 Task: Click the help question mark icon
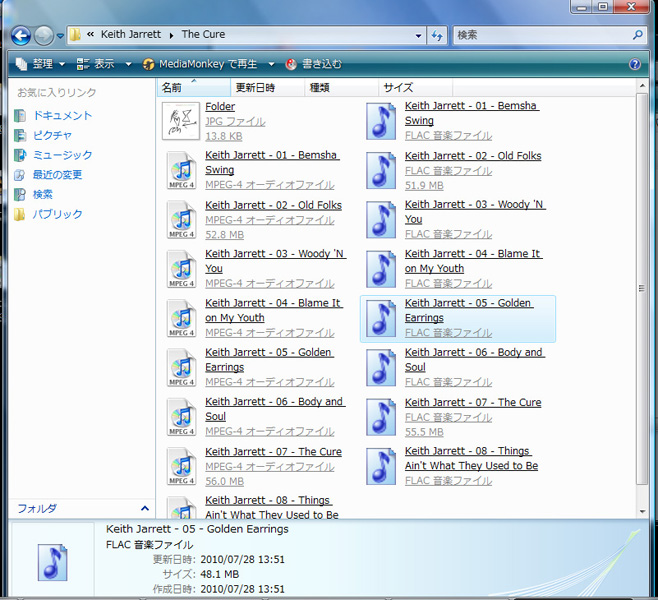click(634, 64)
